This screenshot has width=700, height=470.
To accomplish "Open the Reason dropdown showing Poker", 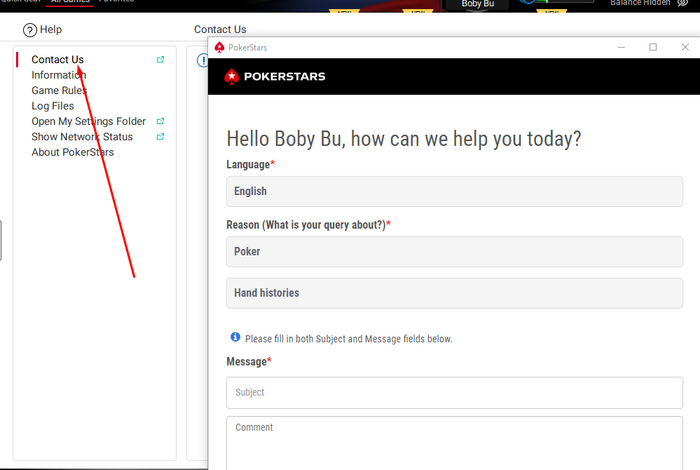I will tap(454, 252).
